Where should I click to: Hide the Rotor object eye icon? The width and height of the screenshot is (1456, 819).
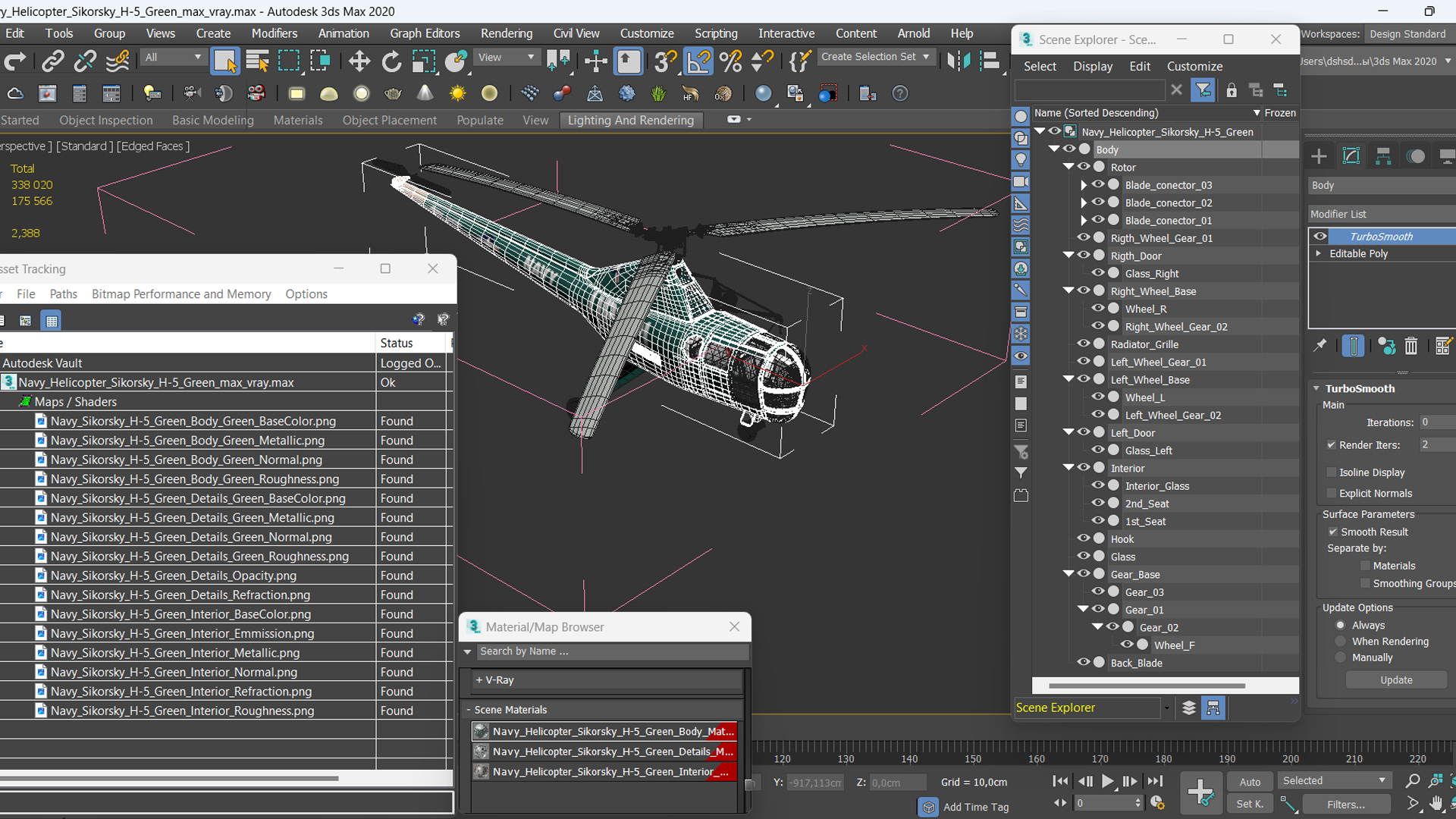[1084, 167]
